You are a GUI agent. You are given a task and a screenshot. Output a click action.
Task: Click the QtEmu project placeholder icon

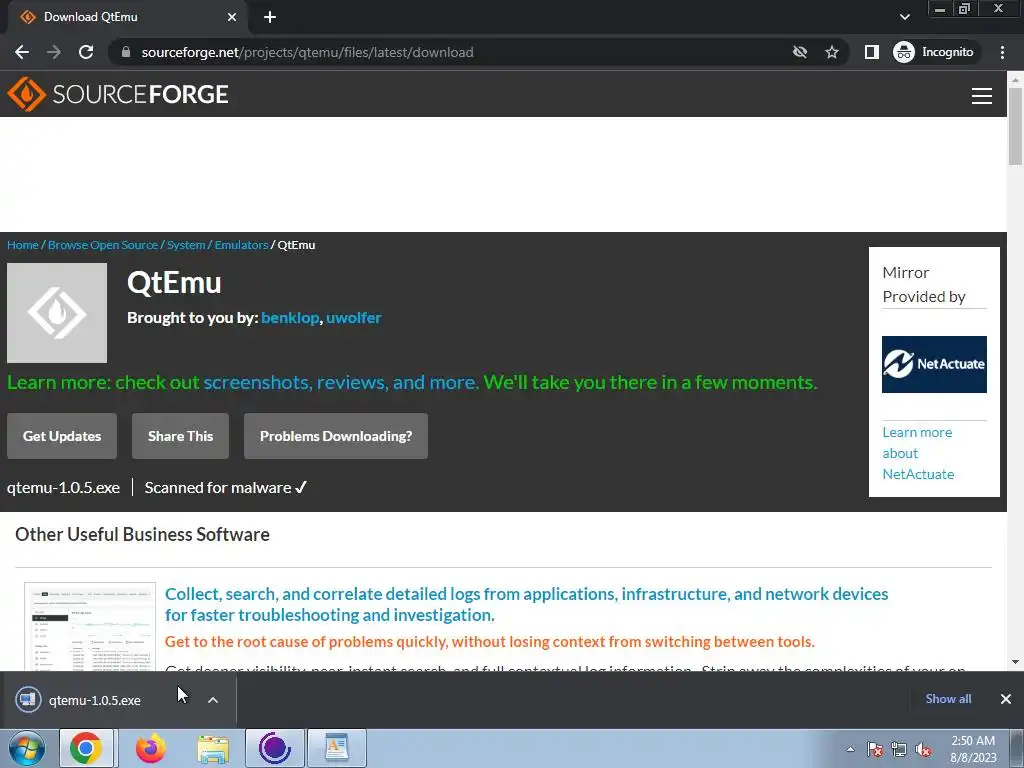(57, 313)
